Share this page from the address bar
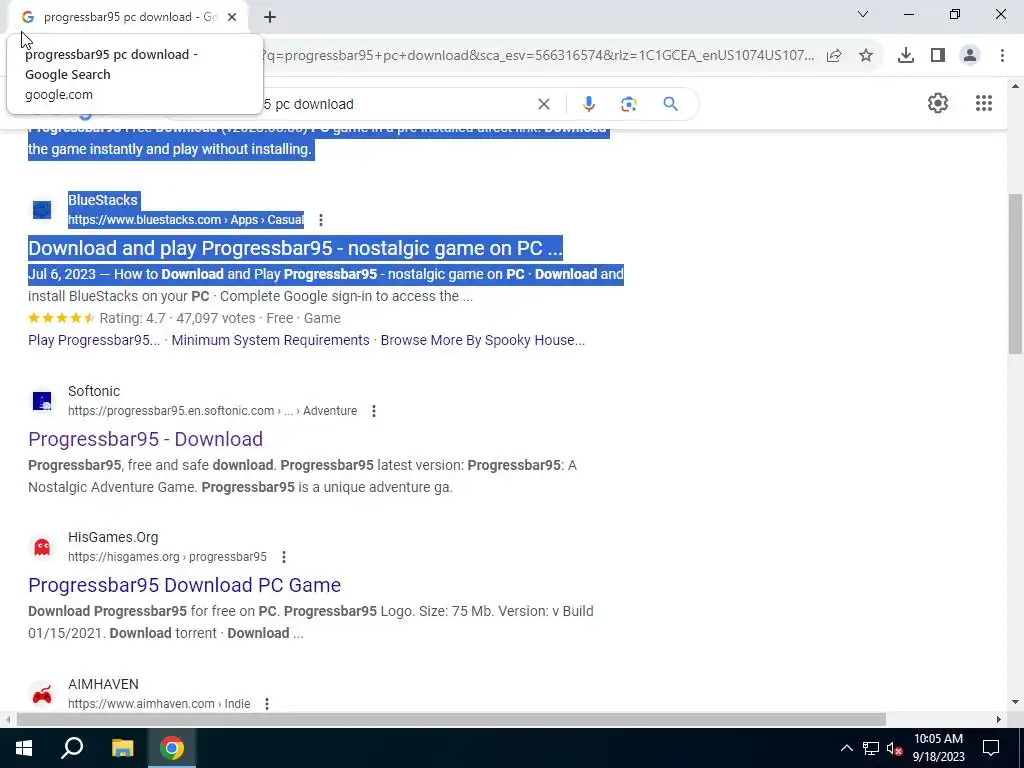 [x=834, y=56]
